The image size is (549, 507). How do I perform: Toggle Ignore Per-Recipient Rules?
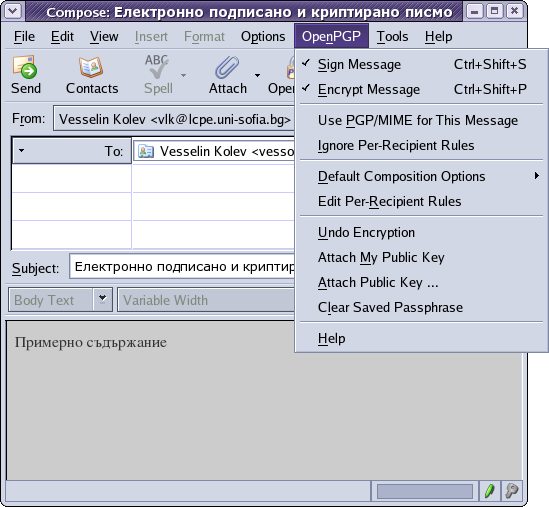tap(422, 145)
